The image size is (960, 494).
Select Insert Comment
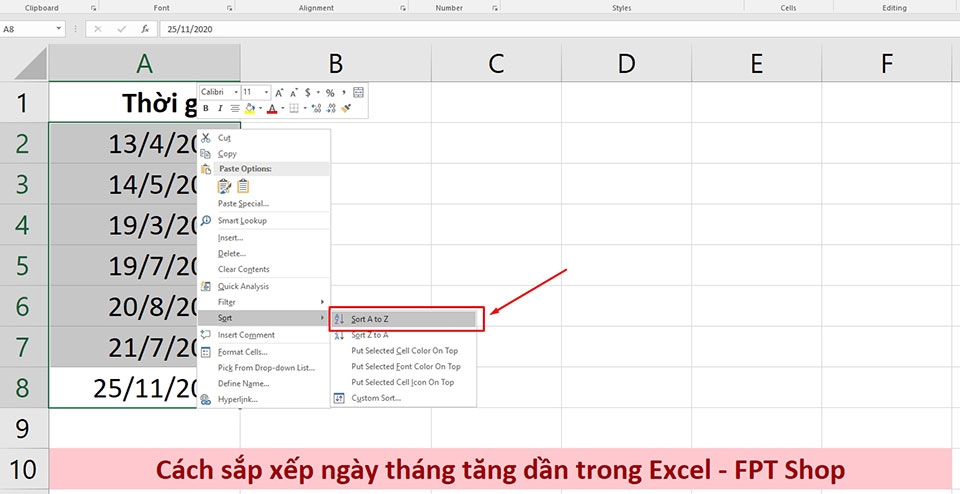[x=263, y=335]
